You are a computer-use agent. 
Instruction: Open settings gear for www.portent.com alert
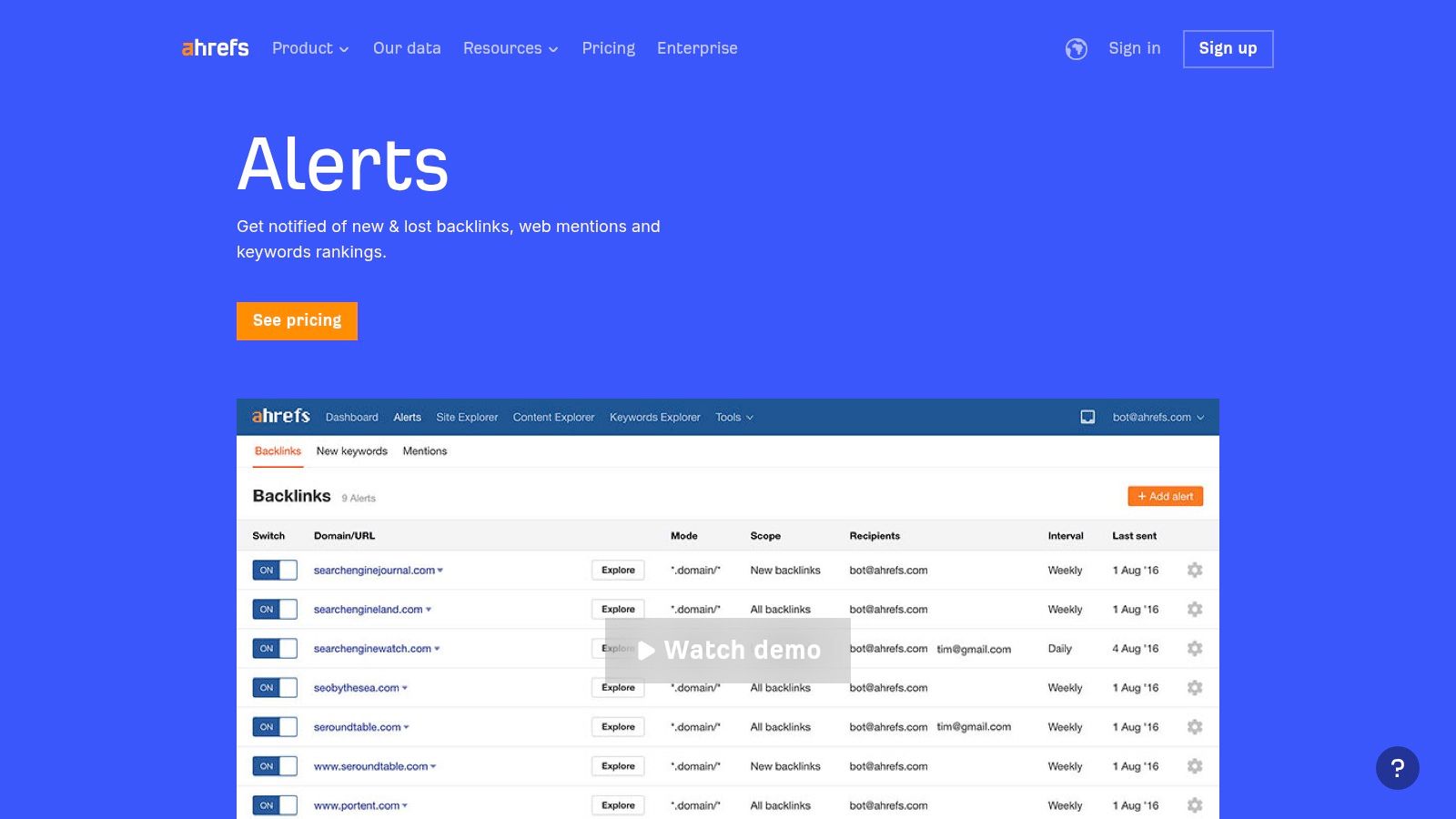(1195, 804)
